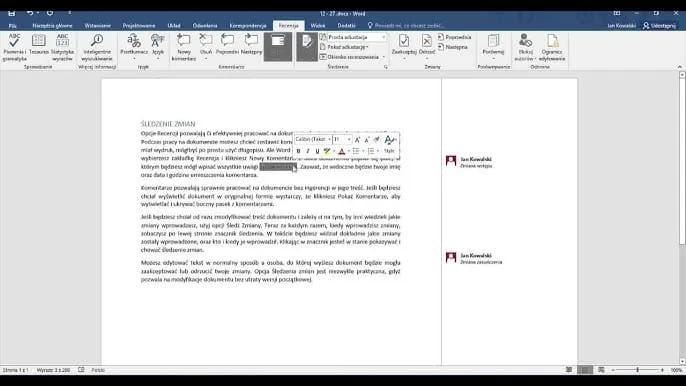This screenshot has width=686, height=386.
Task: Expand font color dropdown arrow
Action: (349, 151)
